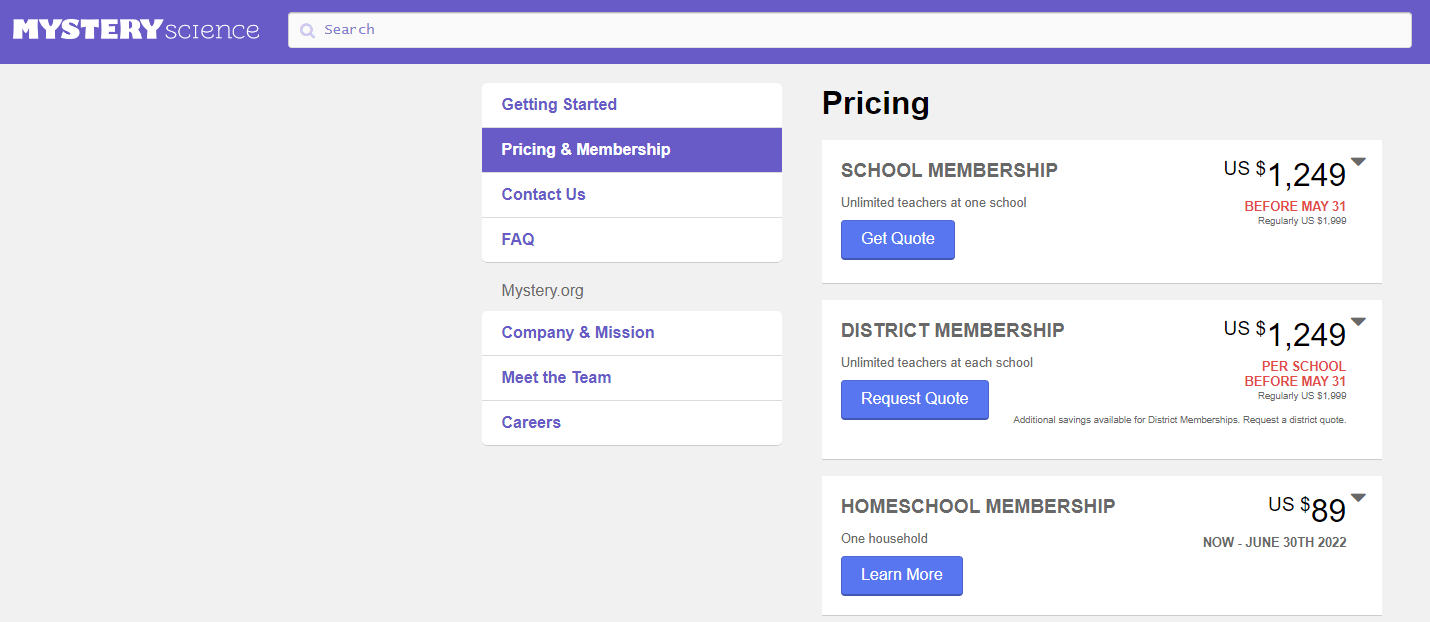
Task: Click the red 'PER SCHOOL' label
Action: [x=1304, y=366]
